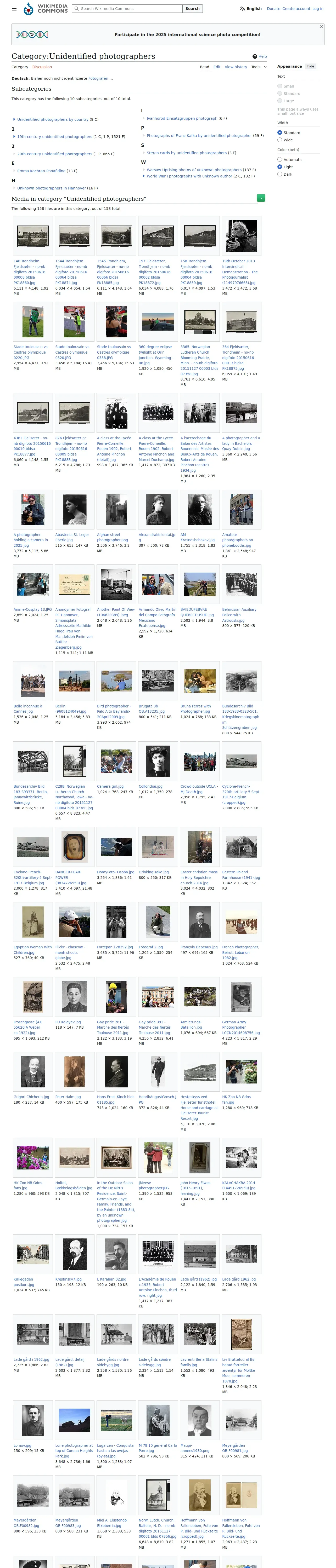
Task: Select Wide page width
Action: (x=280, y=140)
